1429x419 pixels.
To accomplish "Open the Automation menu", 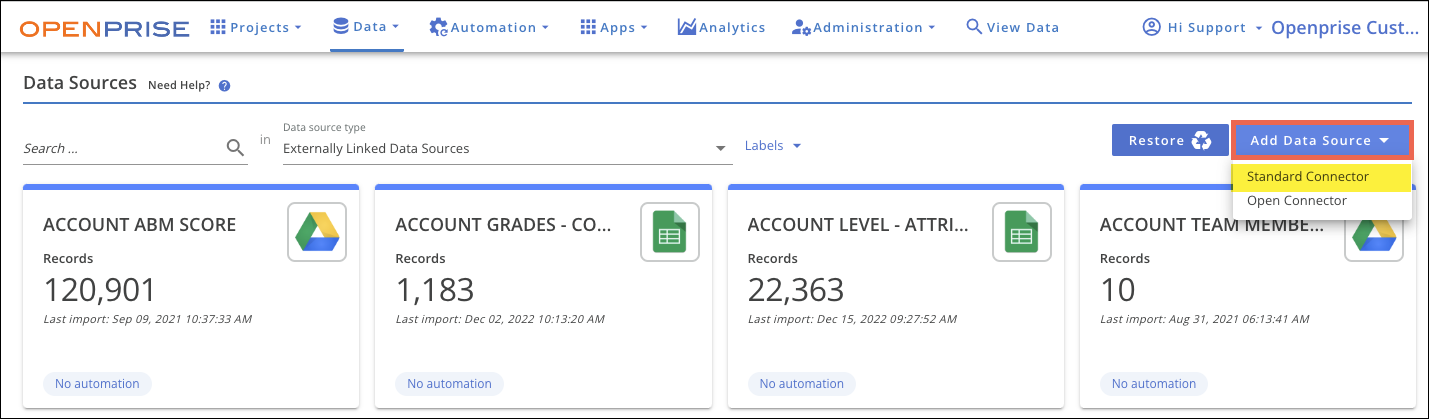I will coord(489,28).
